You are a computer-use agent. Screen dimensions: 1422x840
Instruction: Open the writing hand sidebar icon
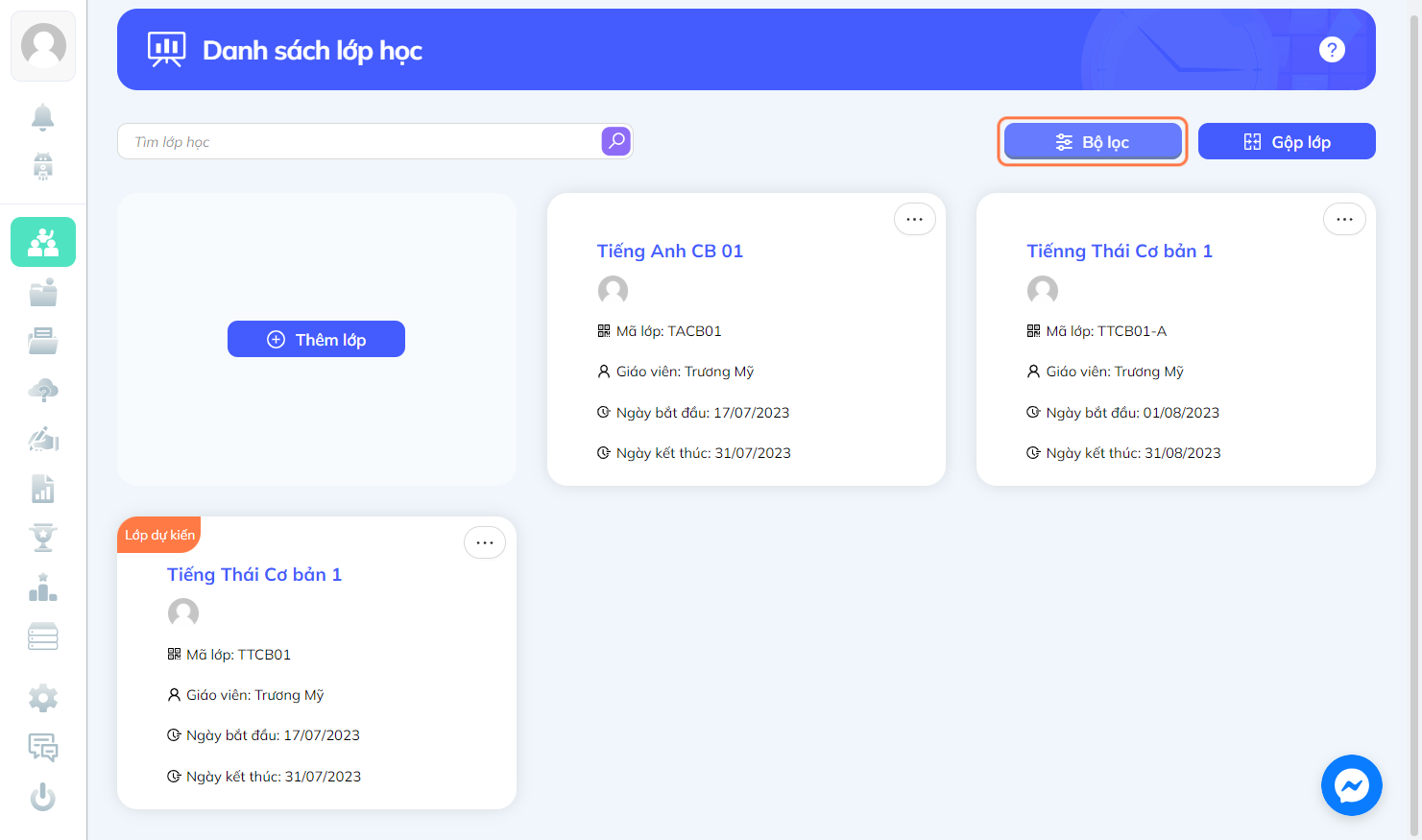click(43, 440)
